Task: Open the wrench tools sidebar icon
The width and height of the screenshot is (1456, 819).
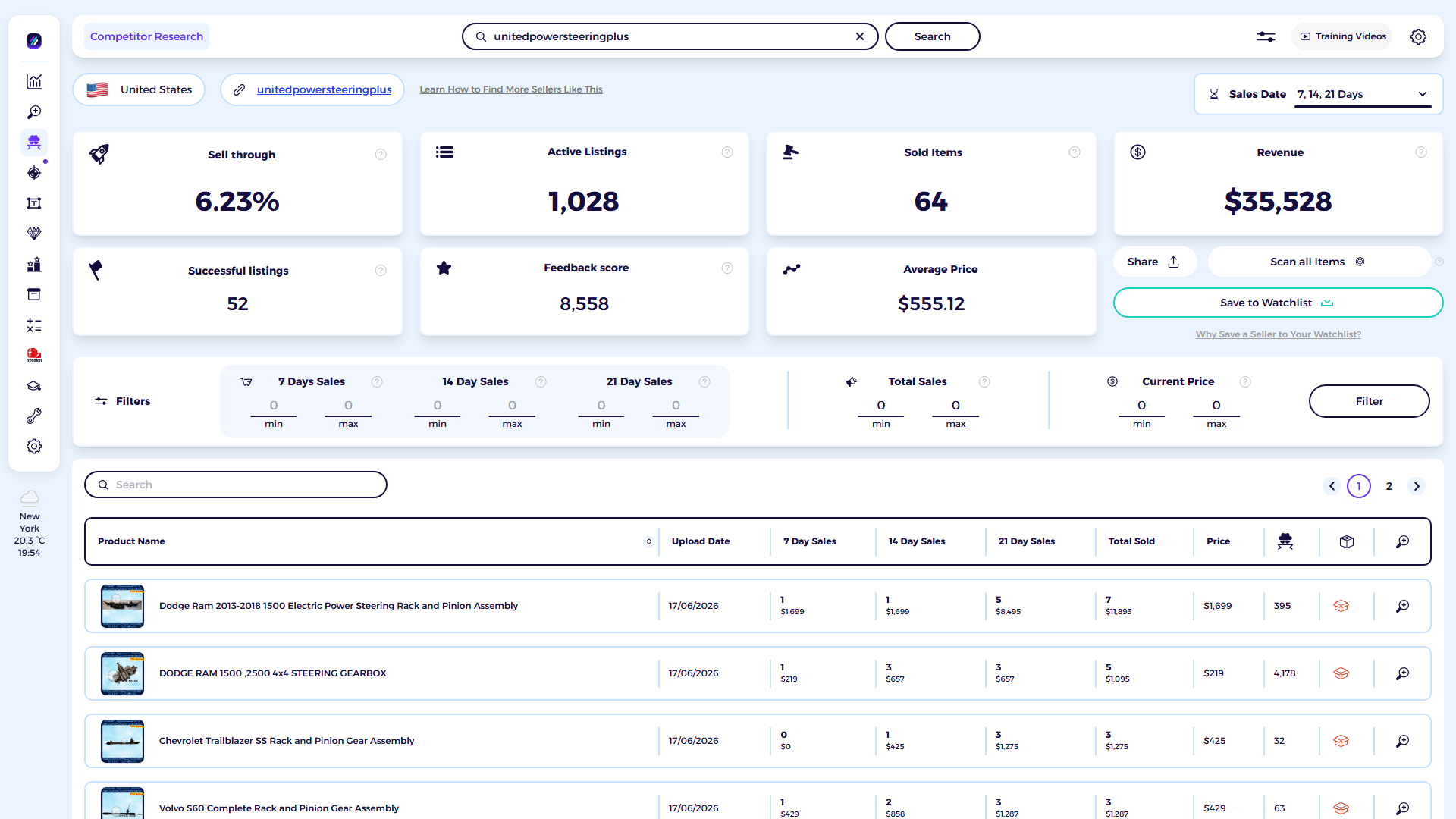Action: point(34,416)
